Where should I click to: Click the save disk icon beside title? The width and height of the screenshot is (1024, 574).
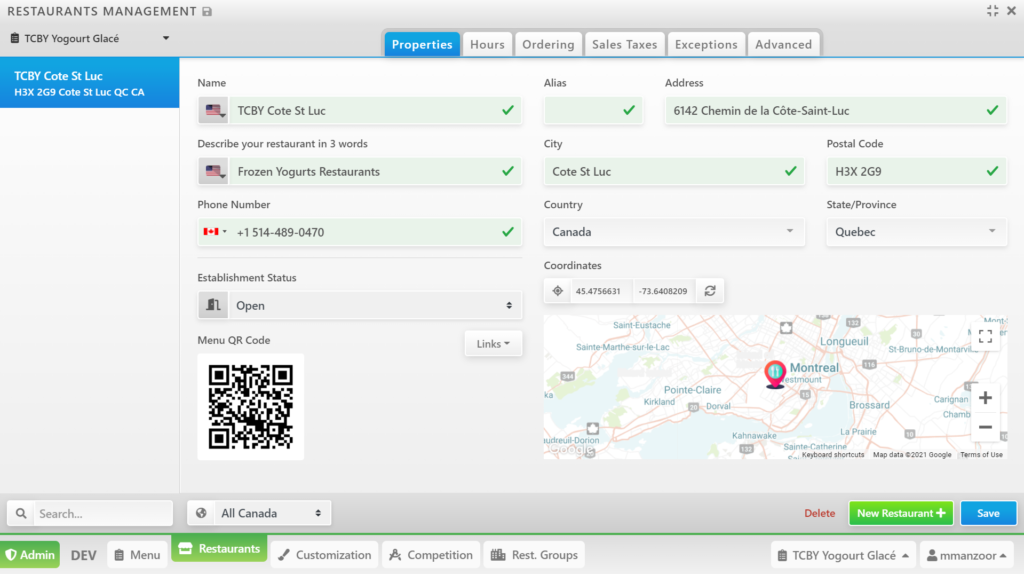click(x=207, y=12)
